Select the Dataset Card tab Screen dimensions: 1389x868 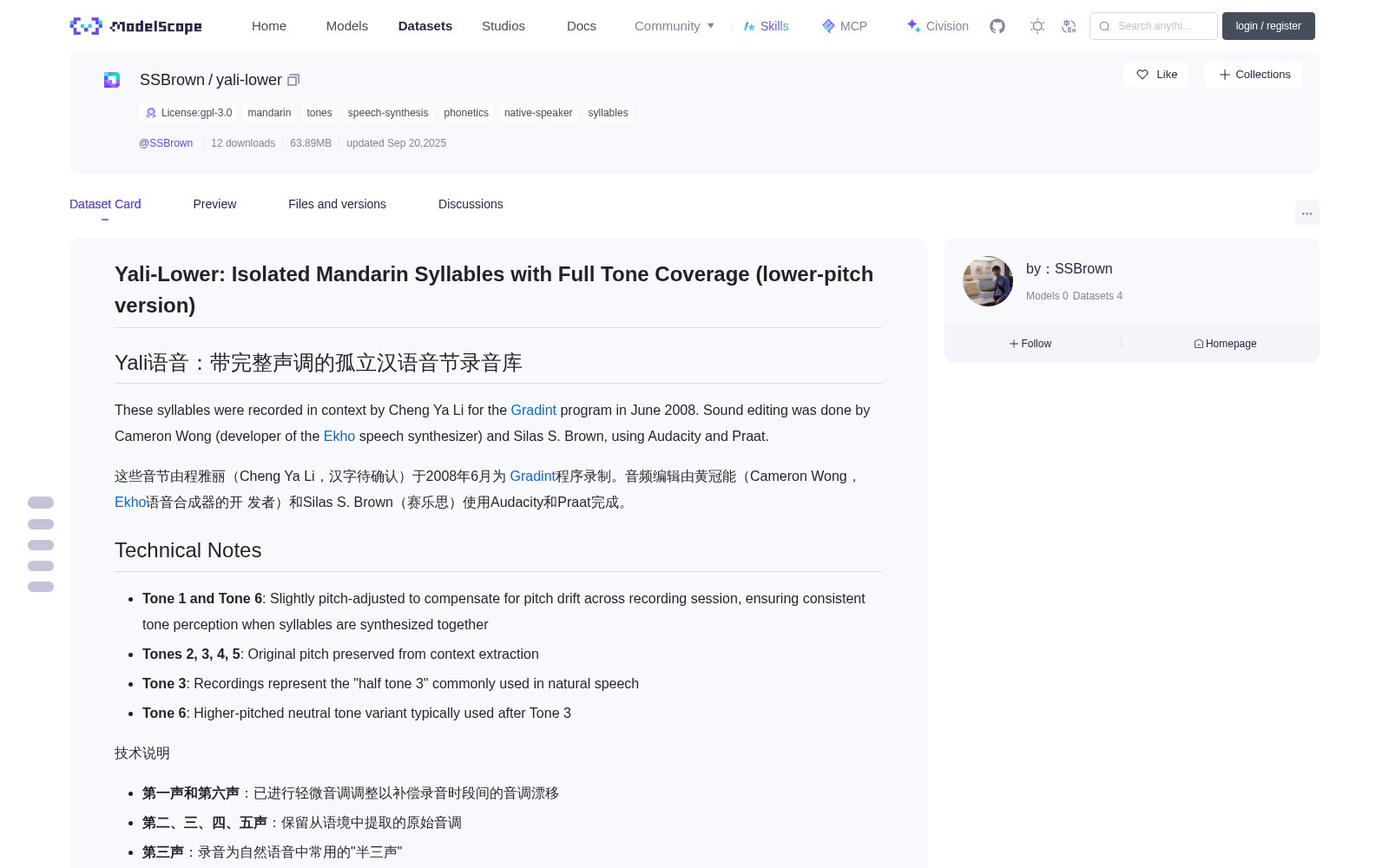(x=105, y=204)
